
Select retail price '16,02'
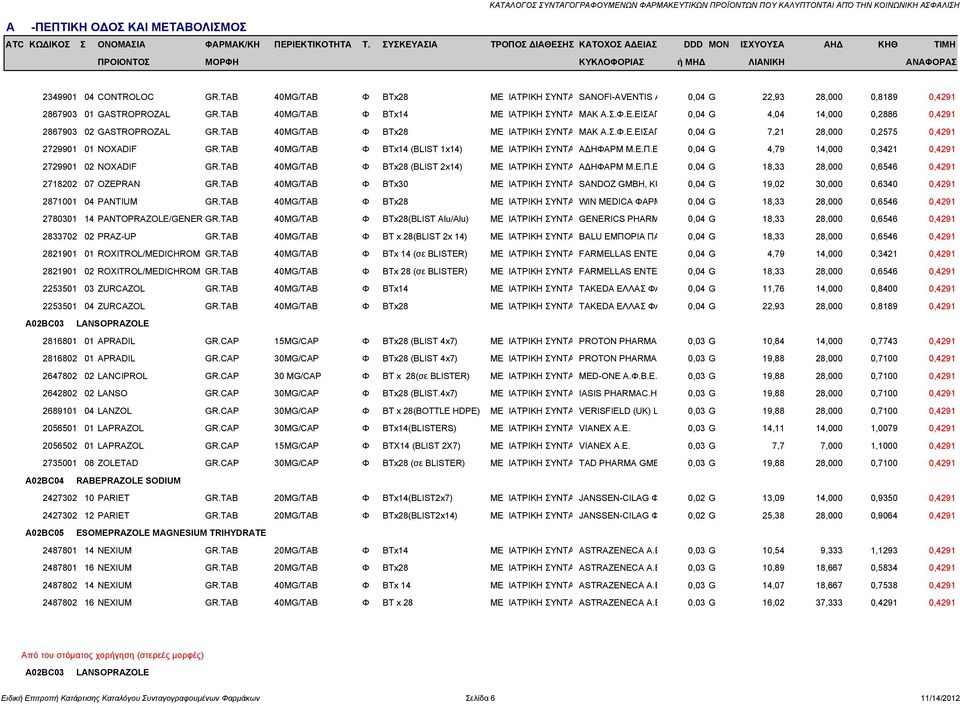point(773,602)
